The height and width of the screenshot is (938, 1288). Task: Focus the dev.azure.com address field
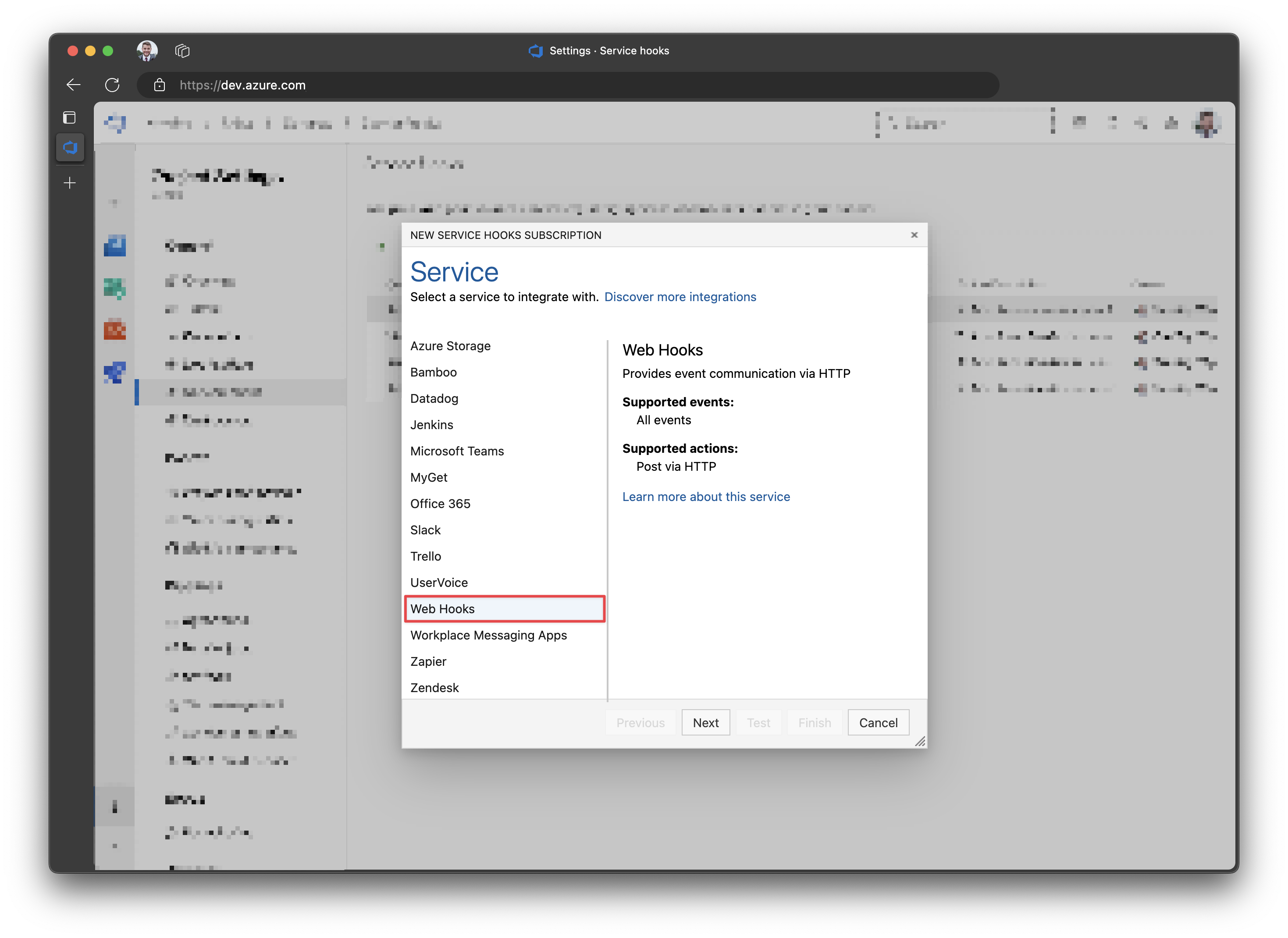pos(568,85)
